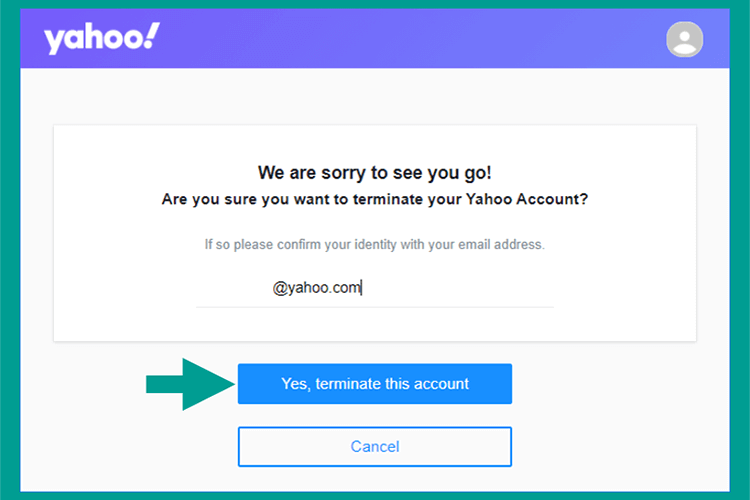Cancel the account termination
The height and width of the screenshot is (500, 750).
coord(375,446)
